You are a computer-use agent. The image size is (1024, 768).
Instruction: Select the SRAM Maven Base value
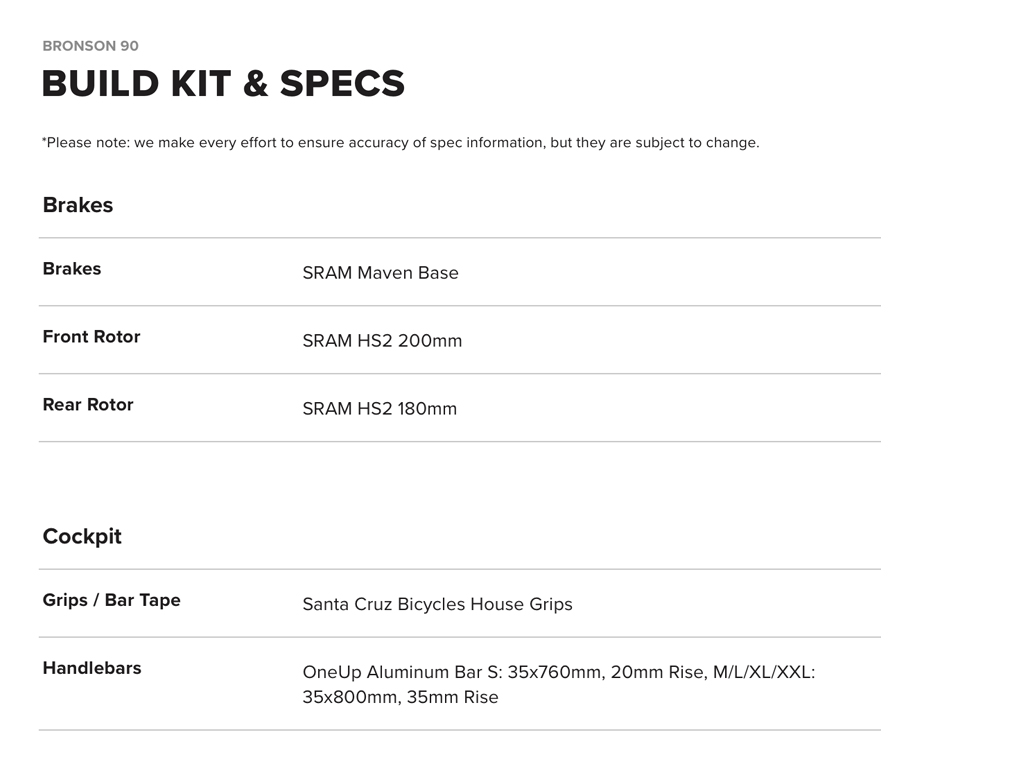click(380, 273)
